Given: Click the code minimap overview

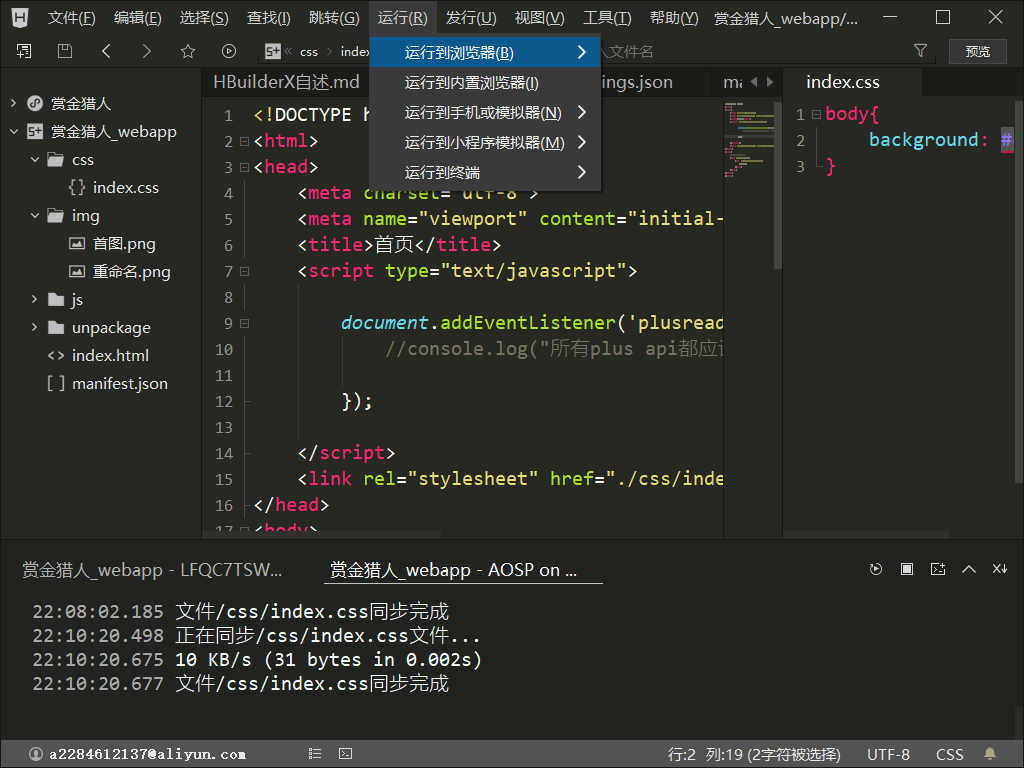Looking at the screenshot, I should click(748, 140).
